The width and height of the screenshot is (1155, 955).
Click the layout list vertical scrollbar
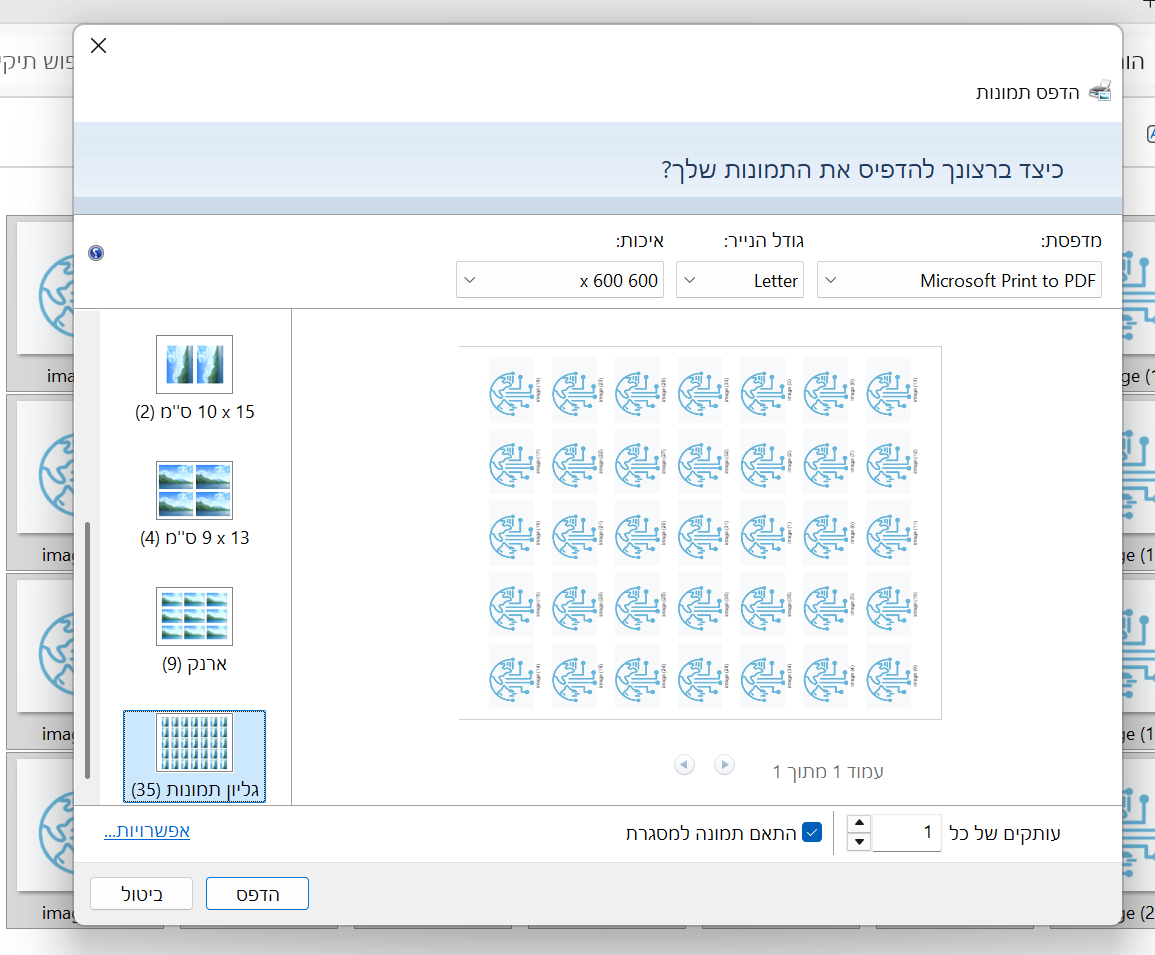pyautogui.click(x=89, y=650)
